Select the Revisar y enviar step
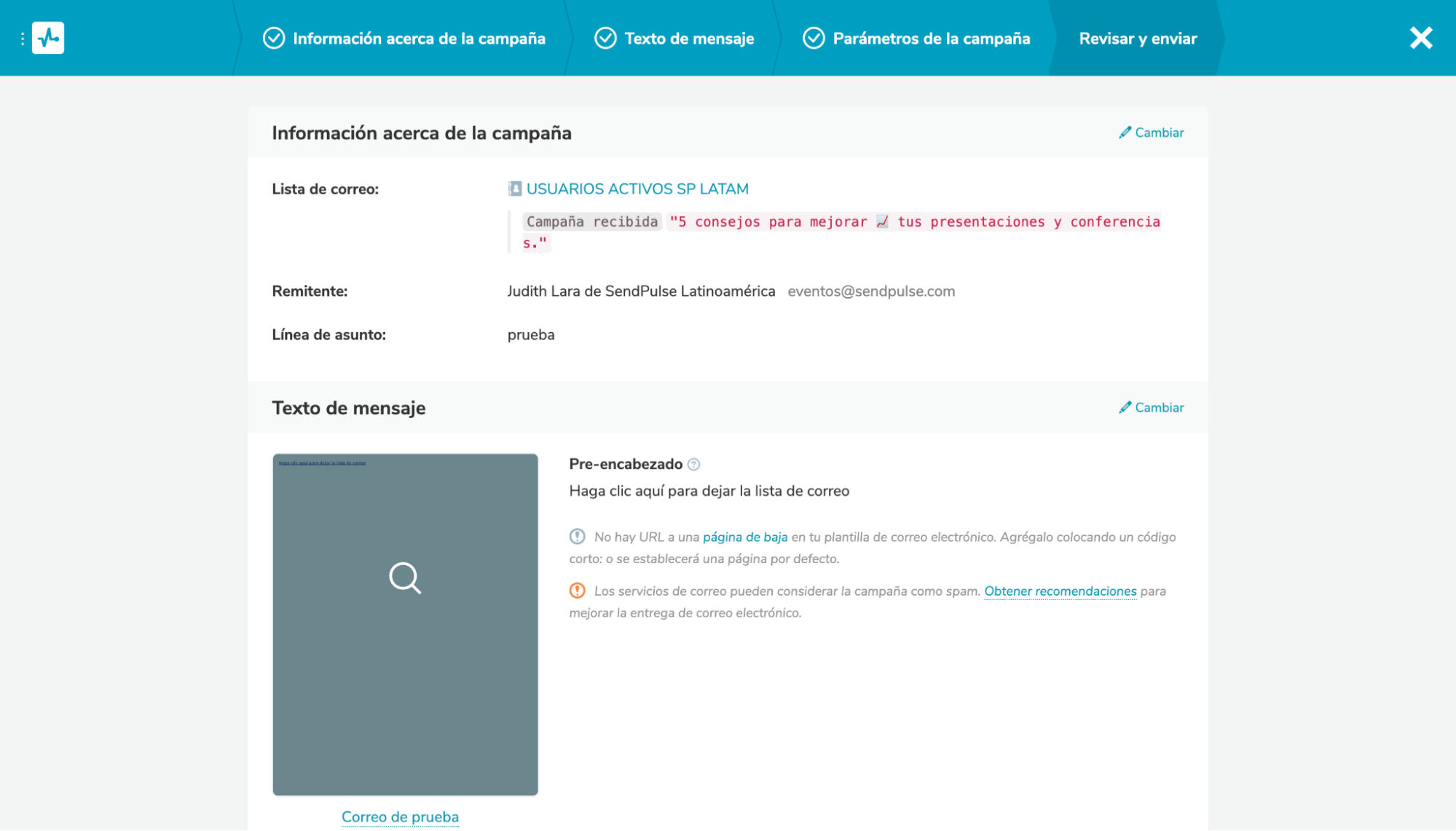The height and width of the screenshot is (831, 1456). [1137, 39]
